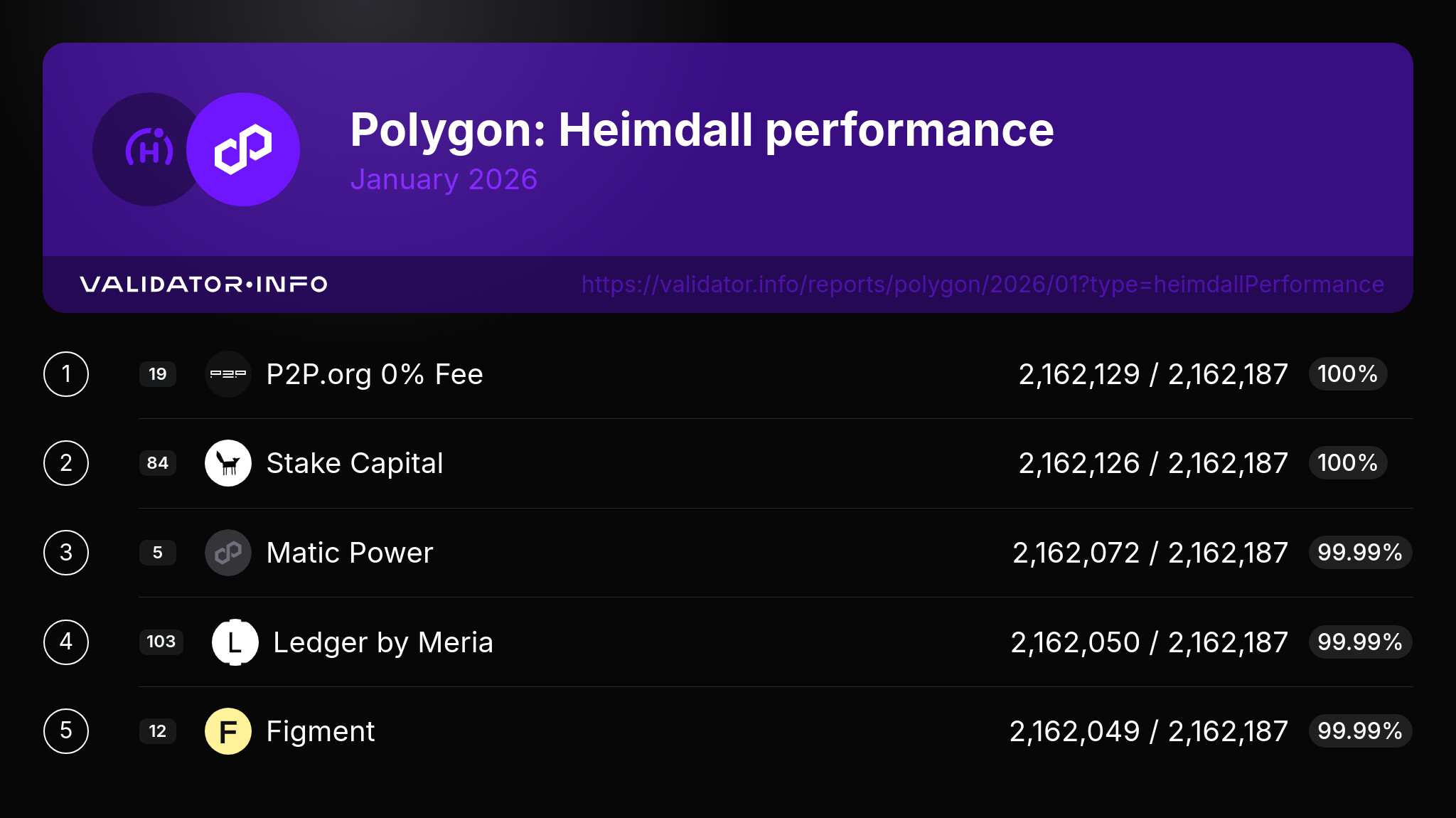Click the VALIDATOR.INFO brand logo
Screen dimensions: 1456x818
coord(203,285)
